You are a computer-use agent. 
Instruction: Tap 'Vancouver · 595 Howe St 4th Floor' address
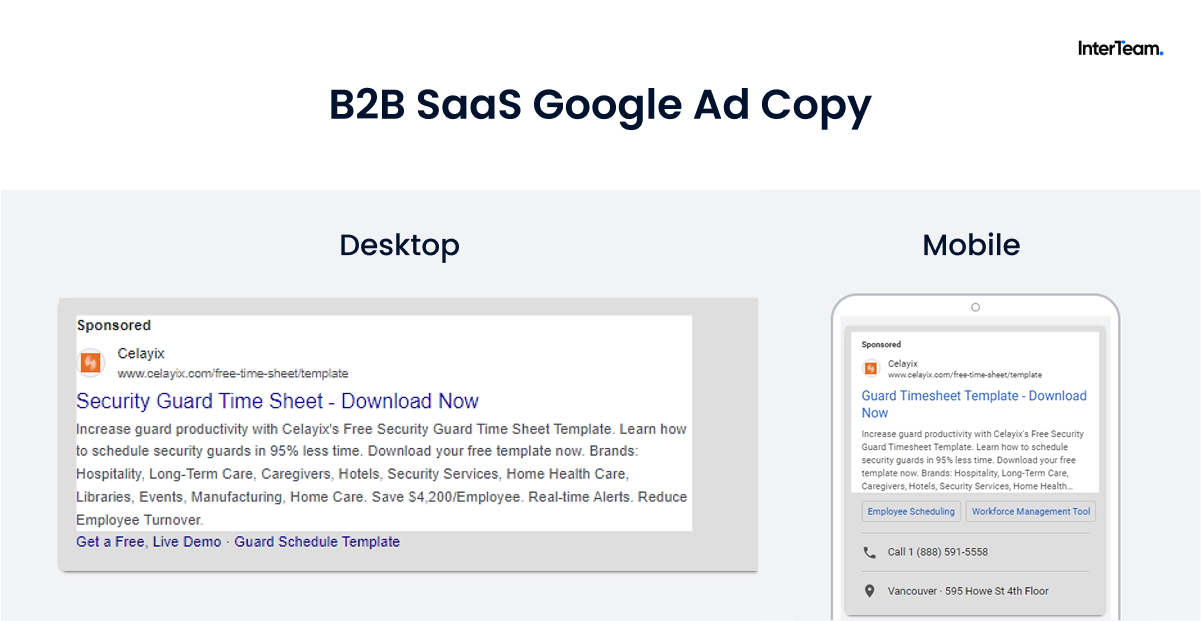(x=968, y=591)
